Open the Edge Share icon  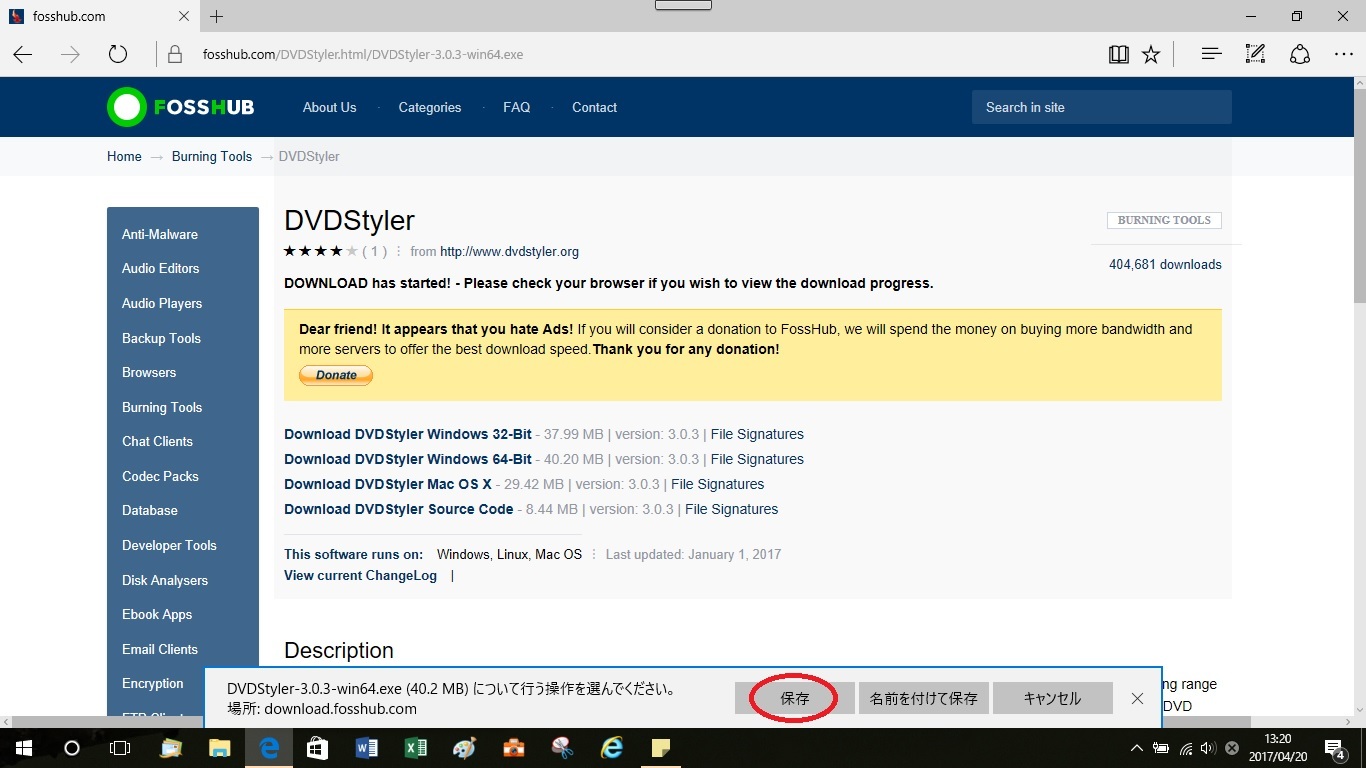[x=1299, y=55]
